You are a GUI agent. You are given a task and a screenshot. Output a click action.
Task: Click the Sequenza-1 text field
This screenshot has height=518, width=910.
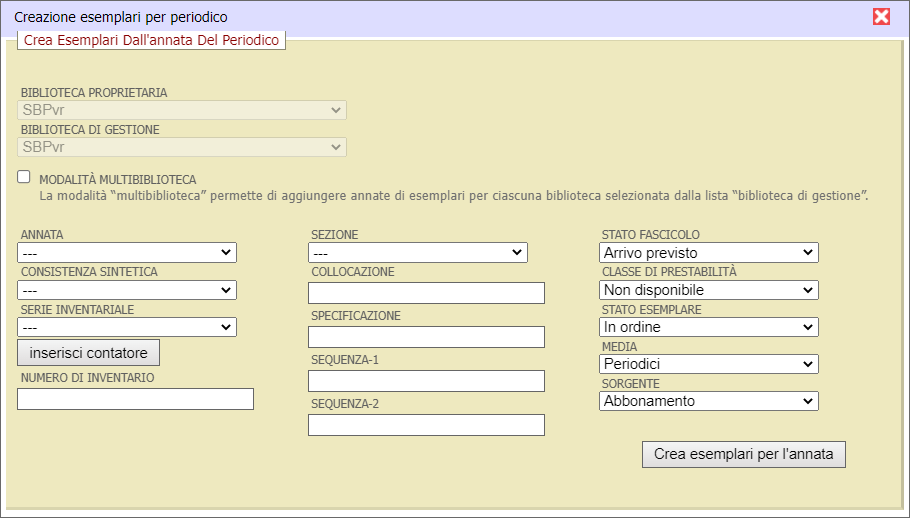point(426,381)
